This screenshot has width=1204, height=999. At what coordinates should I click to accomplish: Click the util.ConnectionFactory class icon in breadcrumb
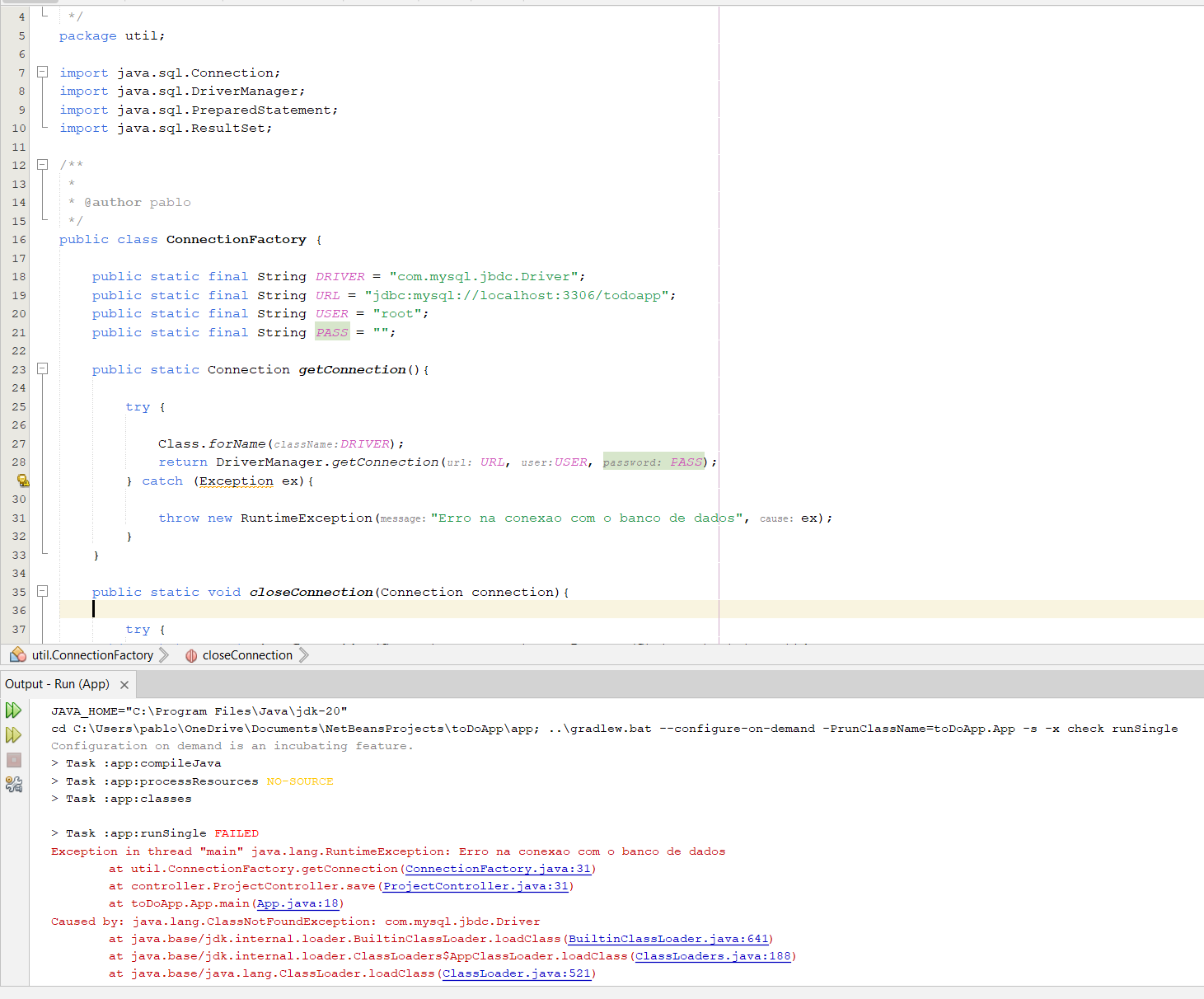point(18,655)
